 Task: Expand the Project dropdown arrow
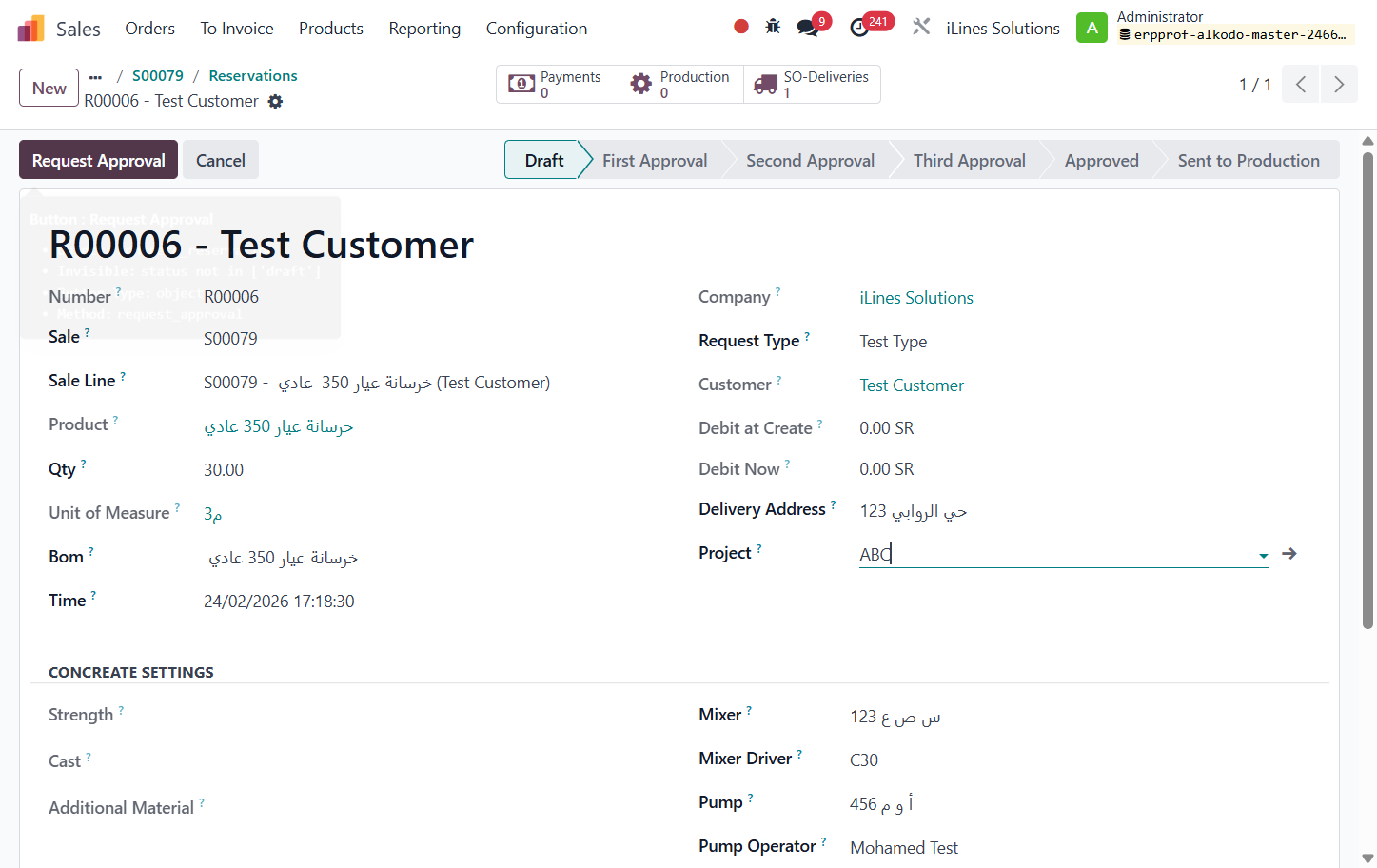(x=1263, y=556)
